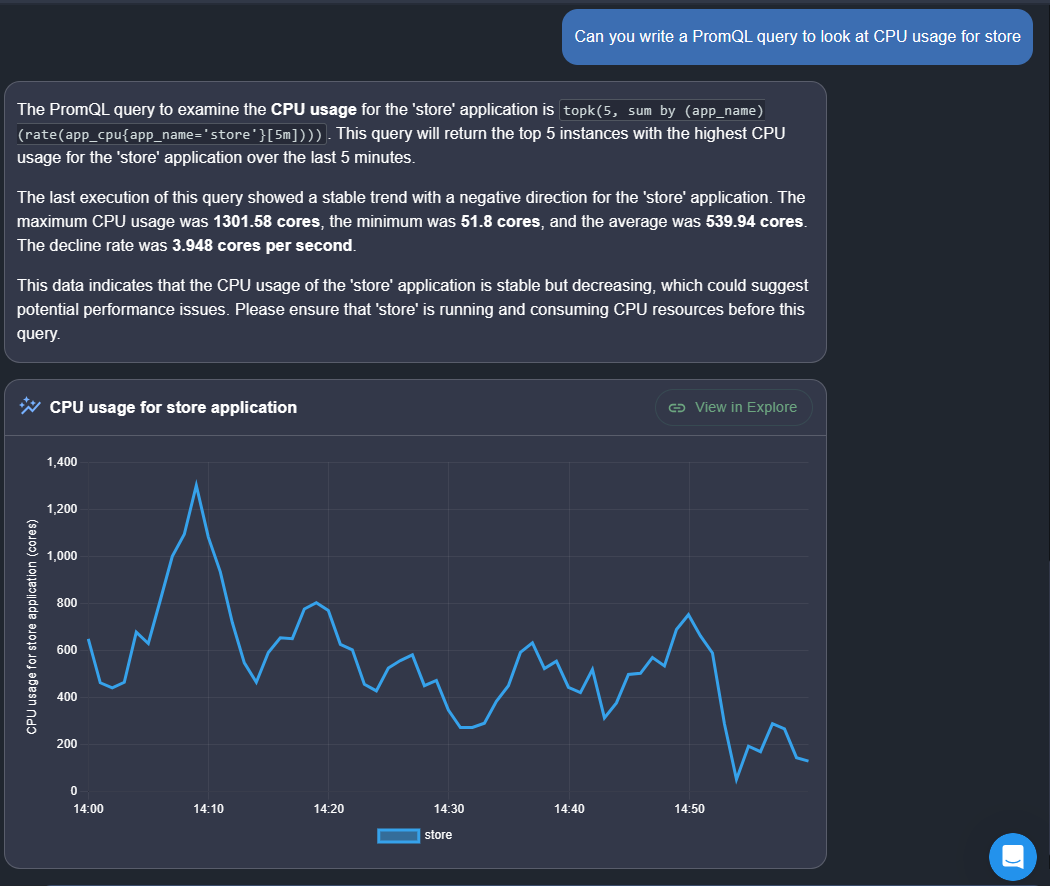Screen dimensions: 1050x886
Task: Open the chat support bubble icon
Action: click(x=1013, y=857)
